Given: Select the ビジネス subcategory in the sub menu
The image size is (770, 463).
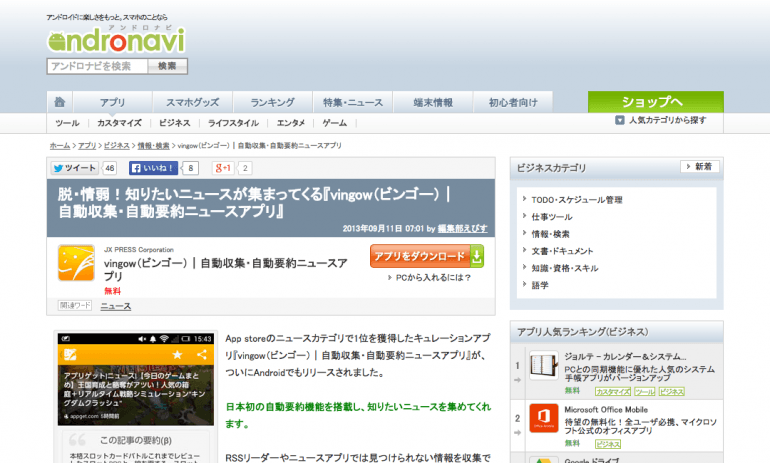Looking at the screenshot, I should coord(174,123).
